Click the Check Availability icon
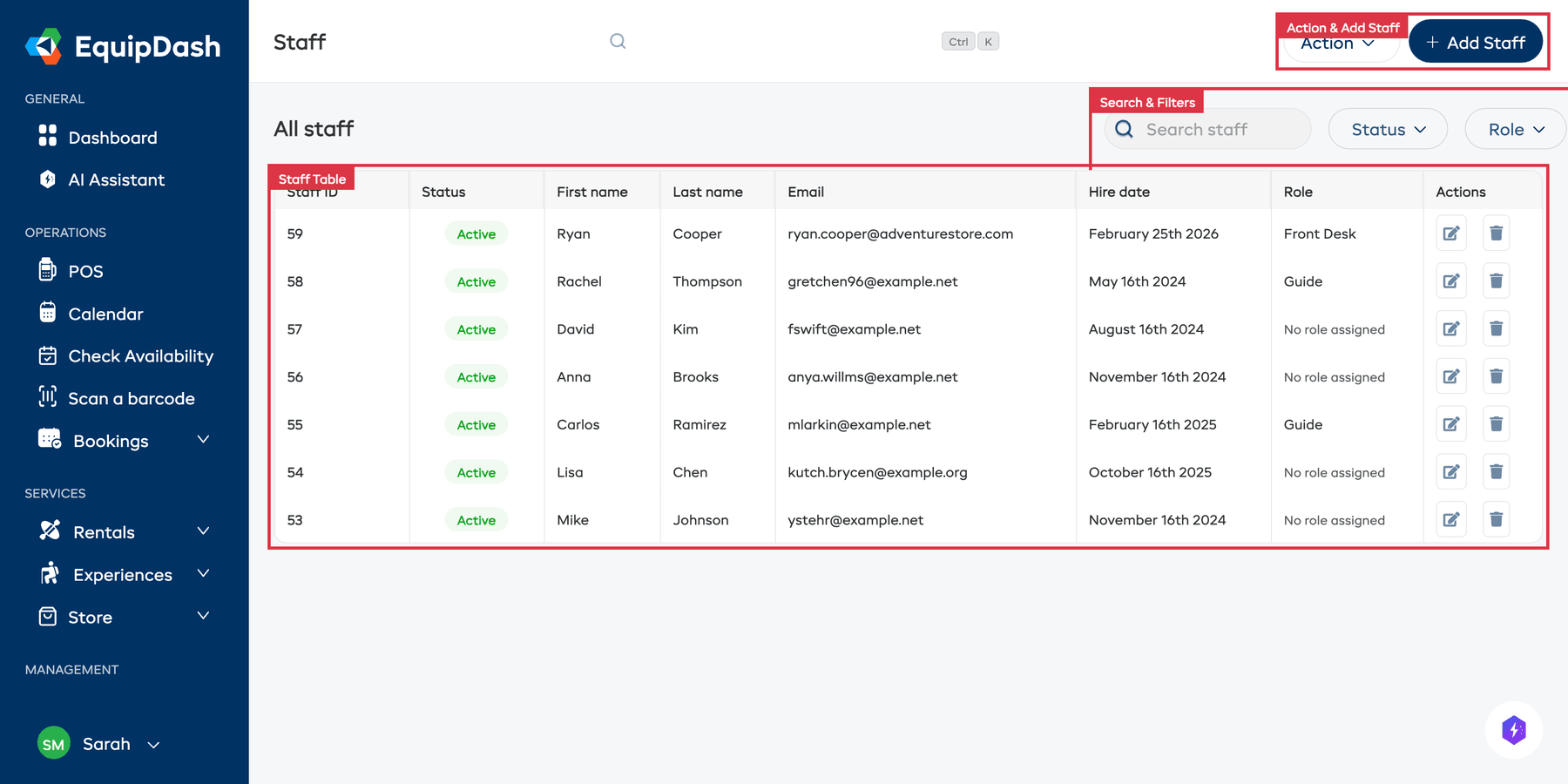This screenshot has width=1568, height=784. 50,355
